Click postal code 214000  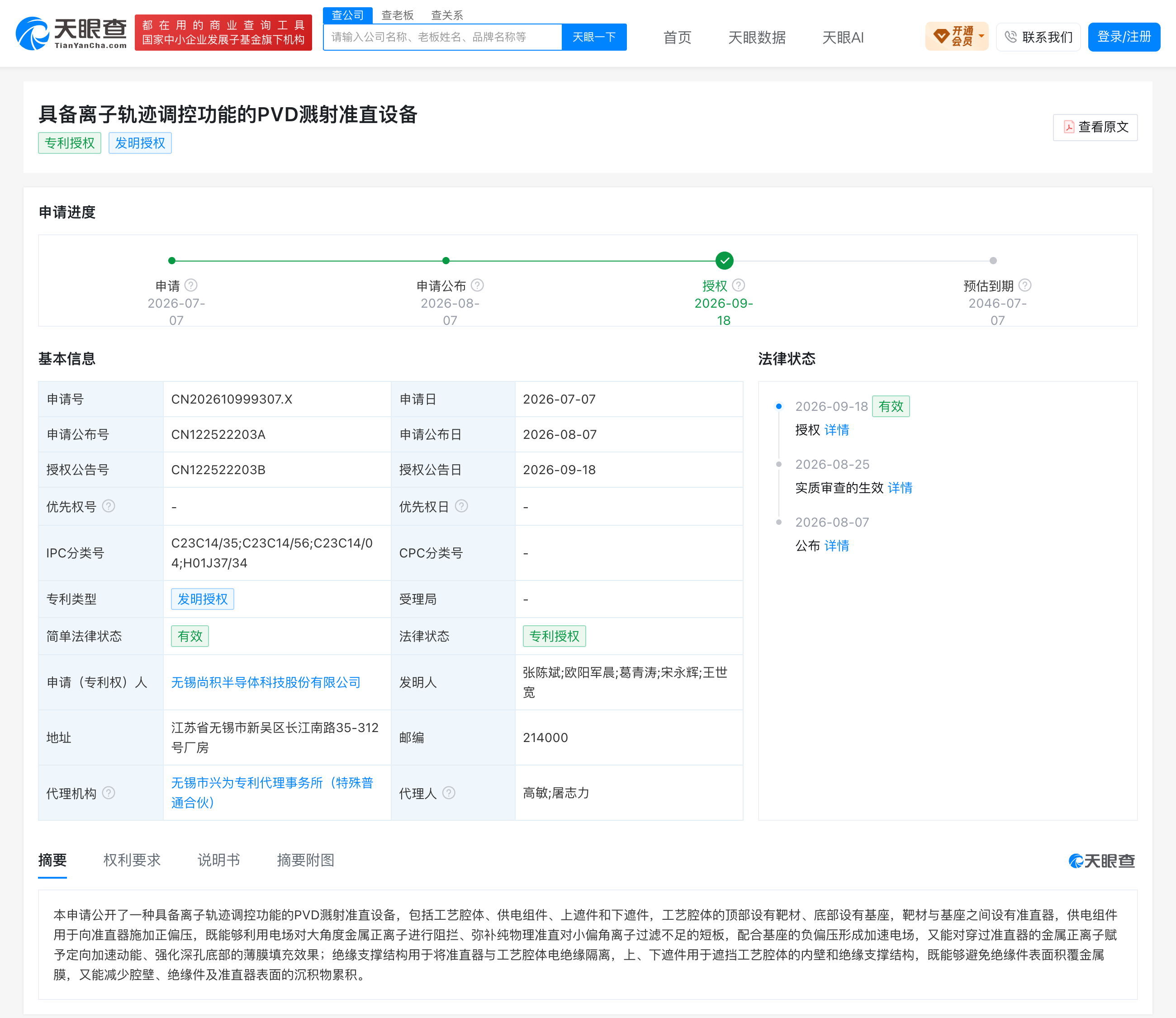click(x=545, y=737)
